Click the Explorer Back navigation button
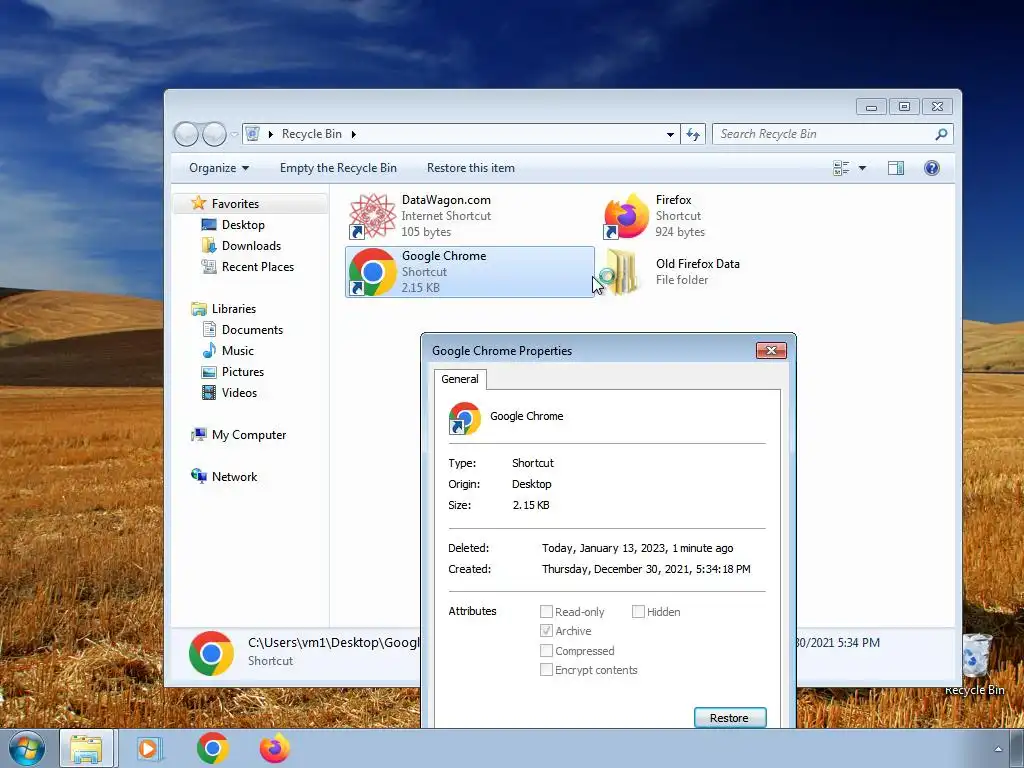 tap(186, 134)
